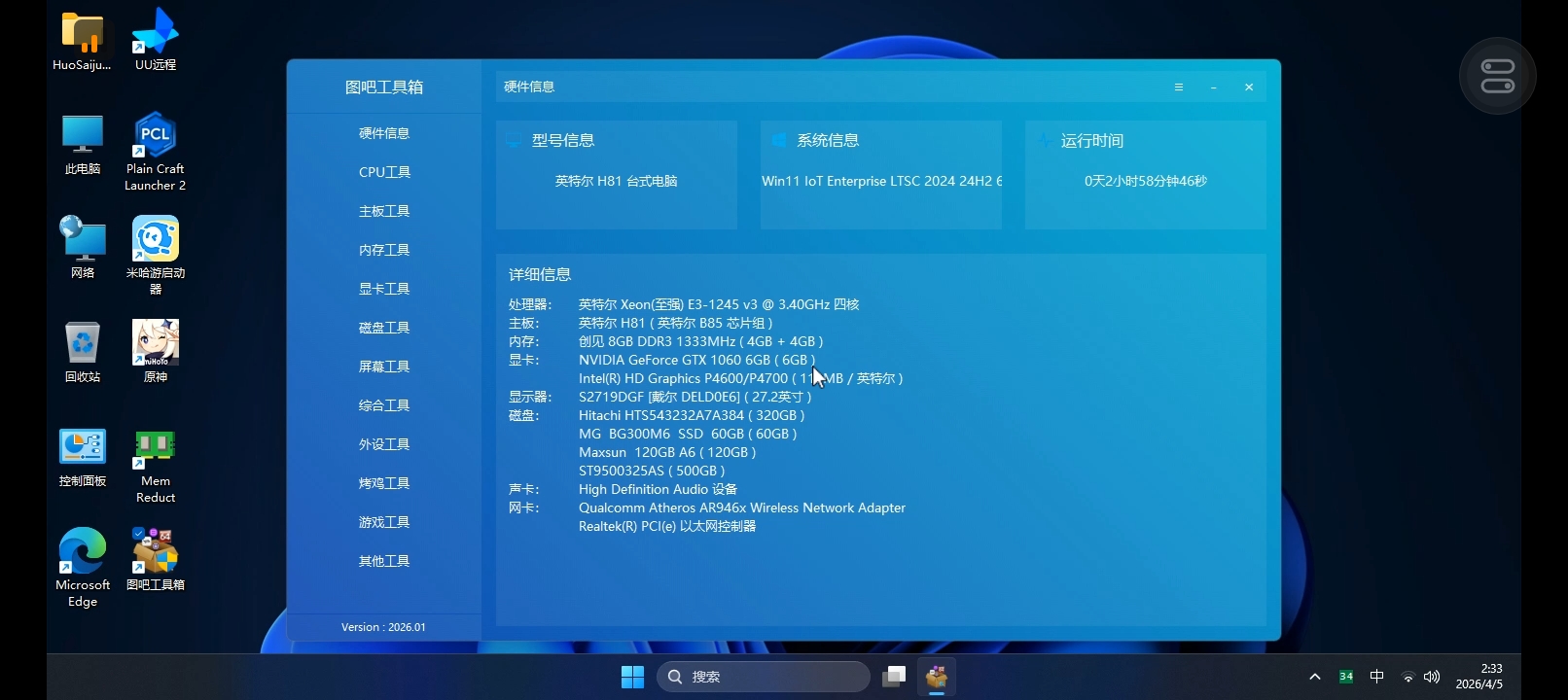Click the Qualcomm Atheros AR946x adapter line

click(742, 507)
